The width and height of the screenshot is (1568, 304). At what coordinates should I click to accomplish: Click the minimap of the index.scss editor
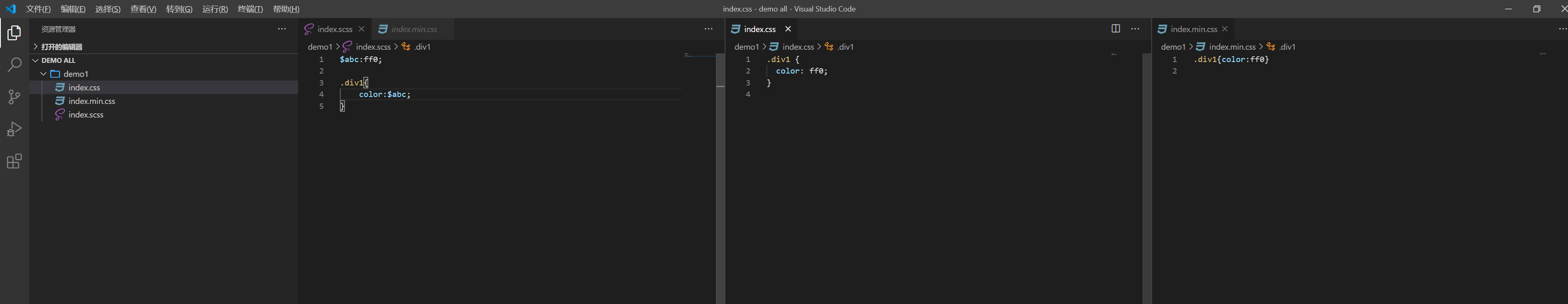699,178
